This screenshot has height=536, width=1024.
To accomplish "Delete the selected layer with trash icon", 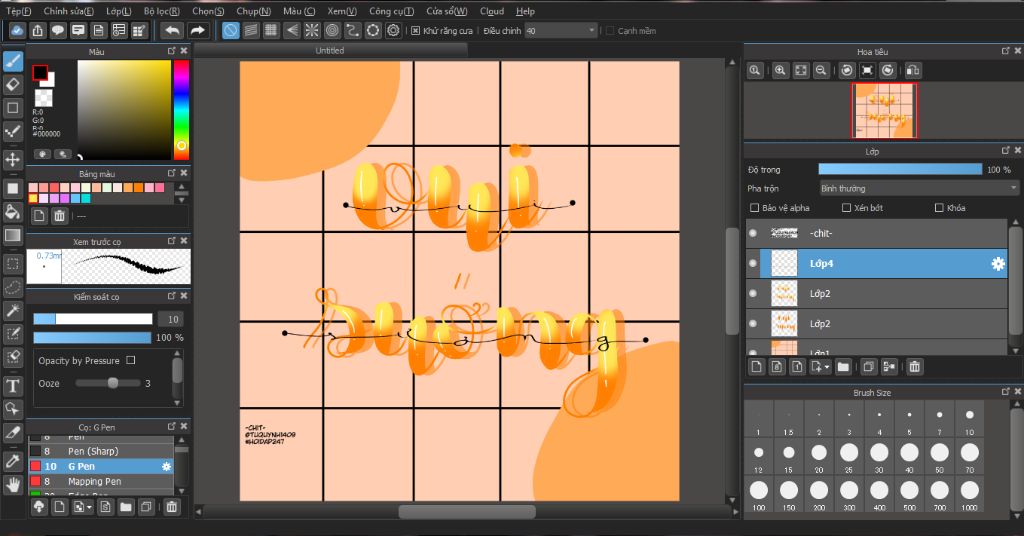I will (914, 367).
